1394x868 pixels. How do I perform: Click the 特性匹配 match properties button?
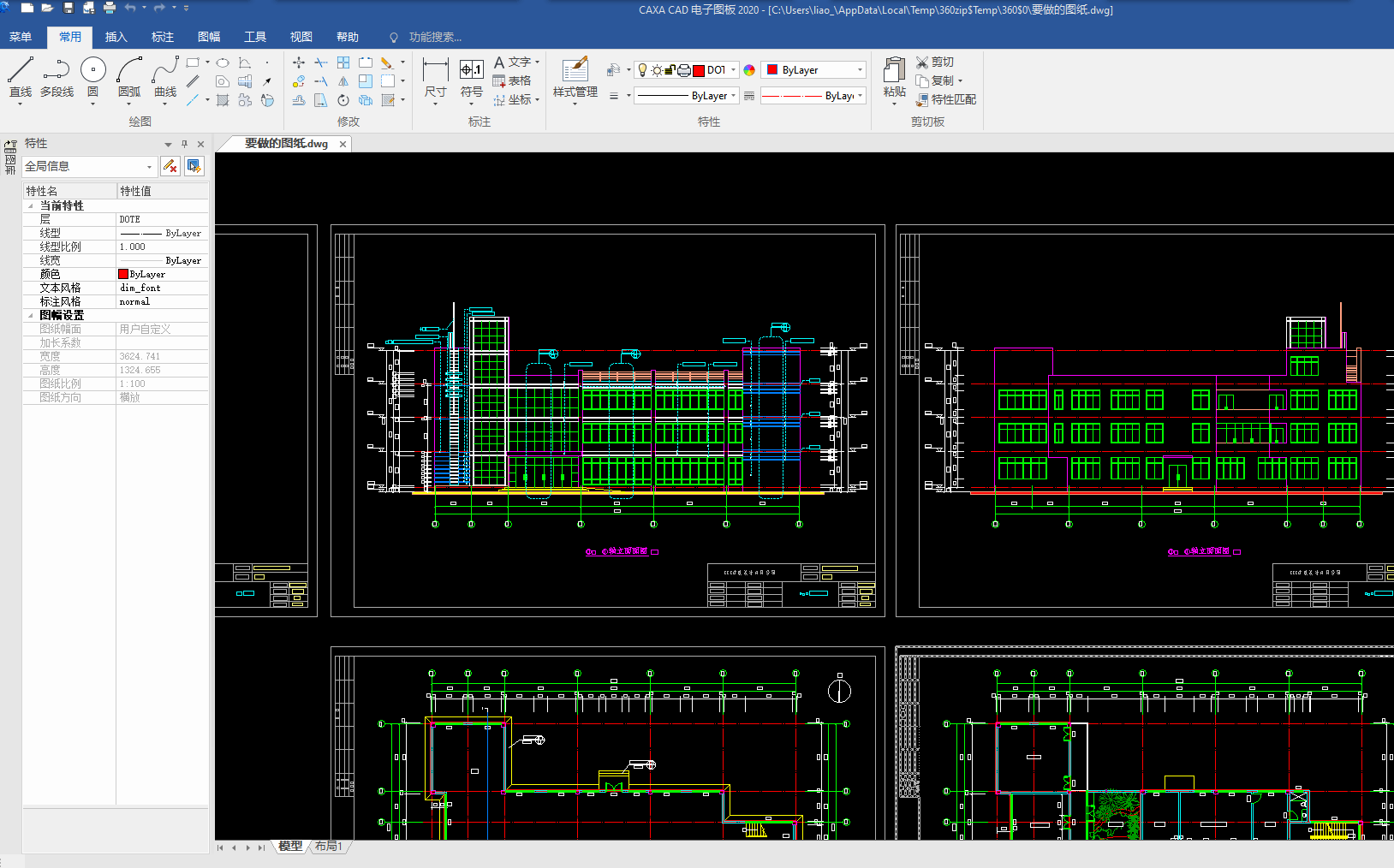point(945,99)
